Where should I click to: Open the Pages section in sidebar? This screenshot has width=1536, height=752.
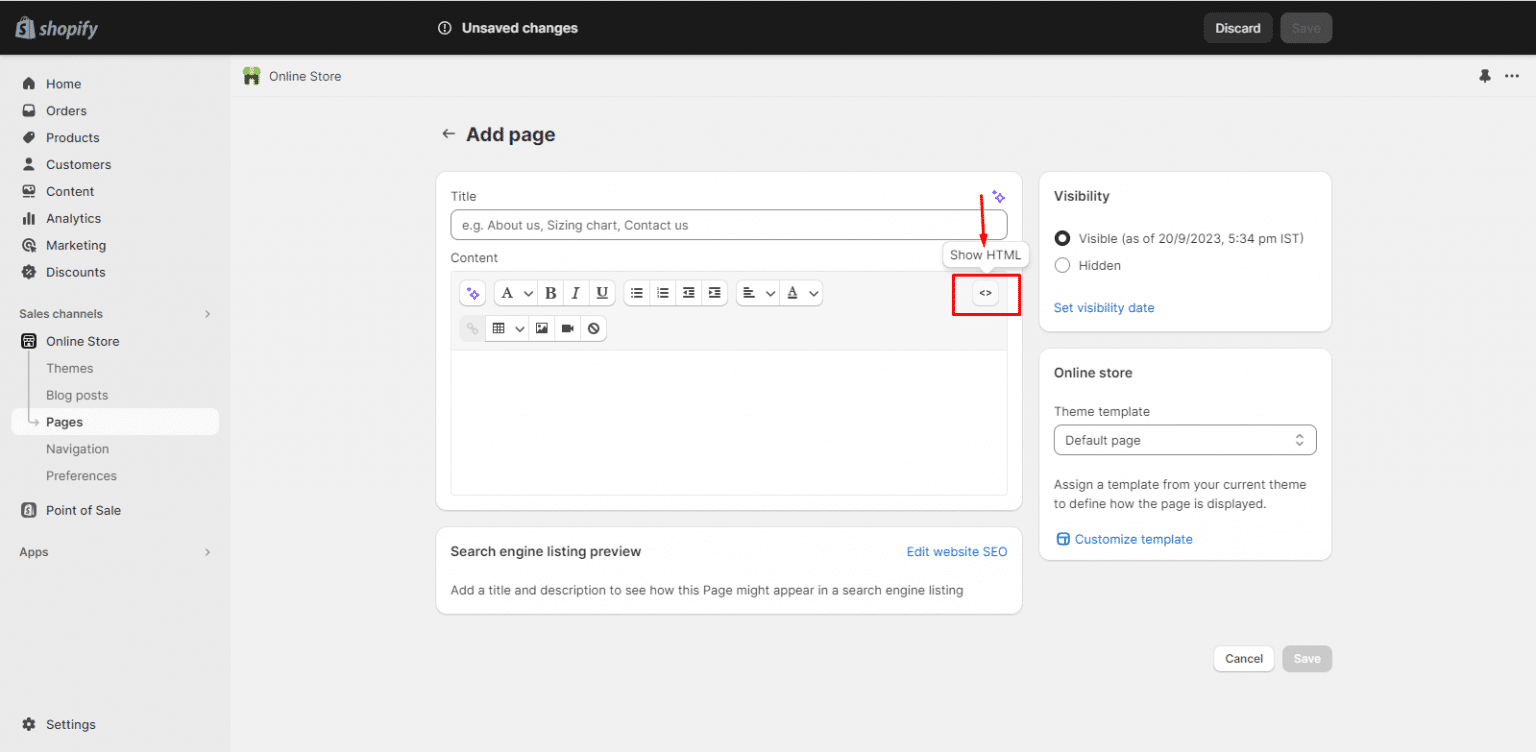pyautogui.click(x=63, y=421)
